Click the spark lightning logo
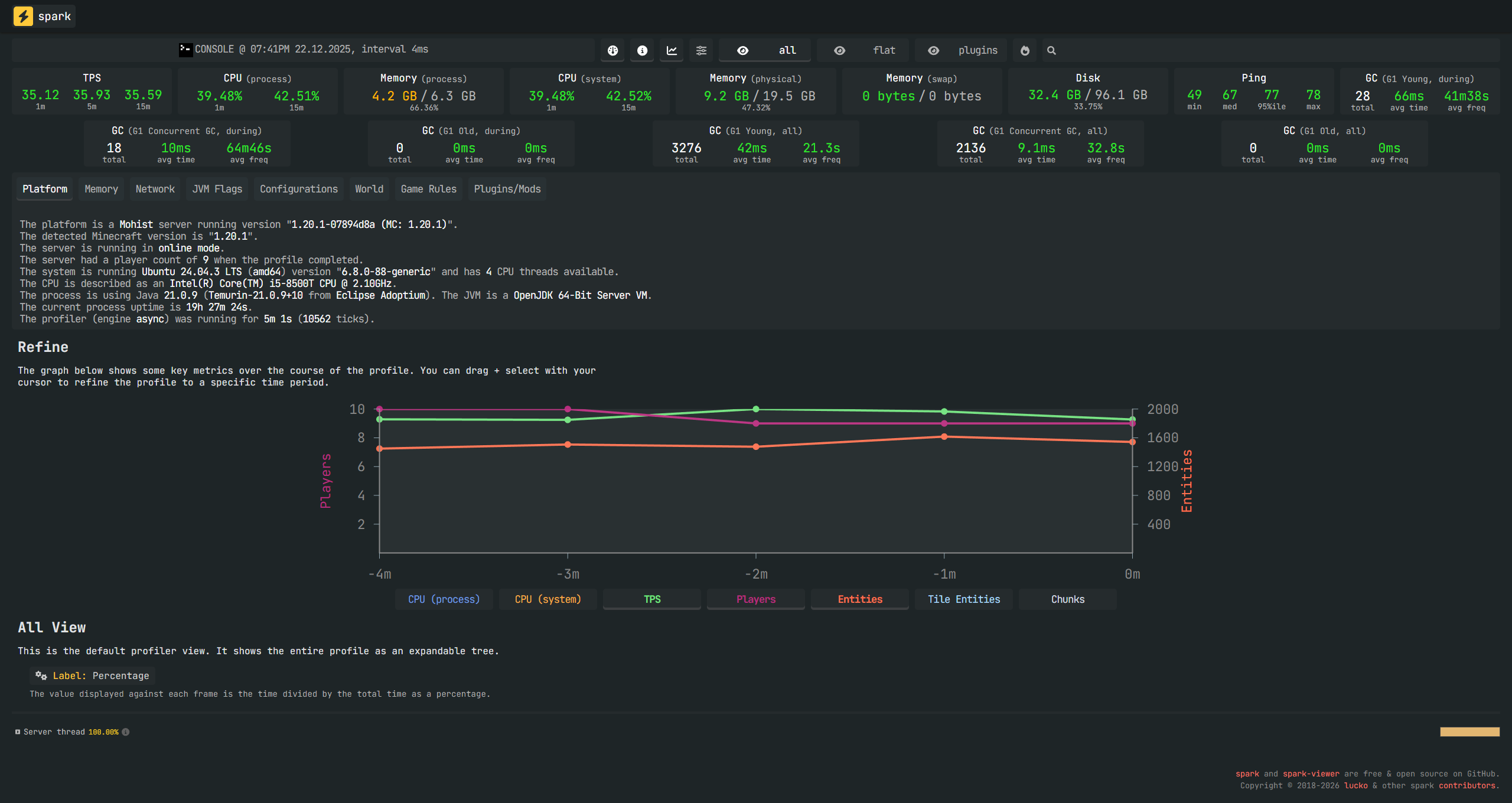 (23, 16)
